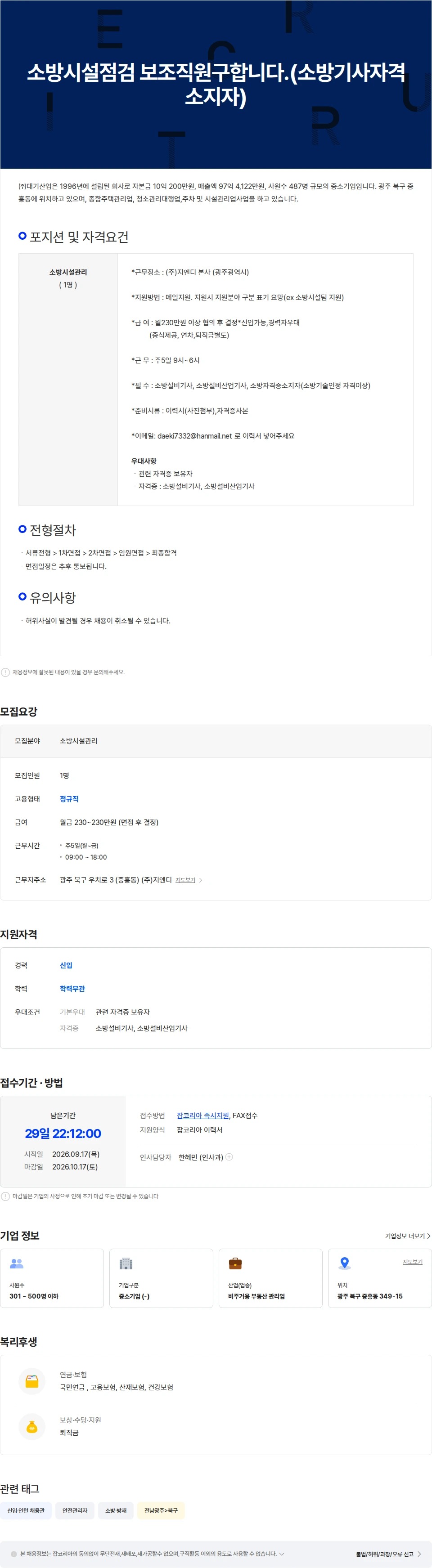
Task: Click the 소방시설점검 보조직원구합니다 title
Action: click(x=216, y=84)
